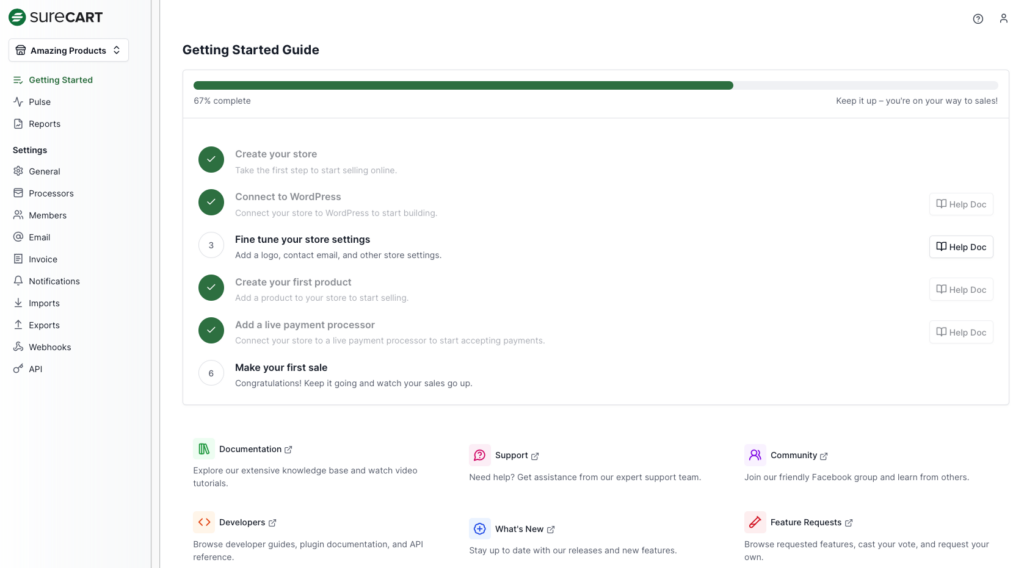The image size is (1024, 568).
Task: Expand Fine tune your store settings step
Action: (302, 240)
